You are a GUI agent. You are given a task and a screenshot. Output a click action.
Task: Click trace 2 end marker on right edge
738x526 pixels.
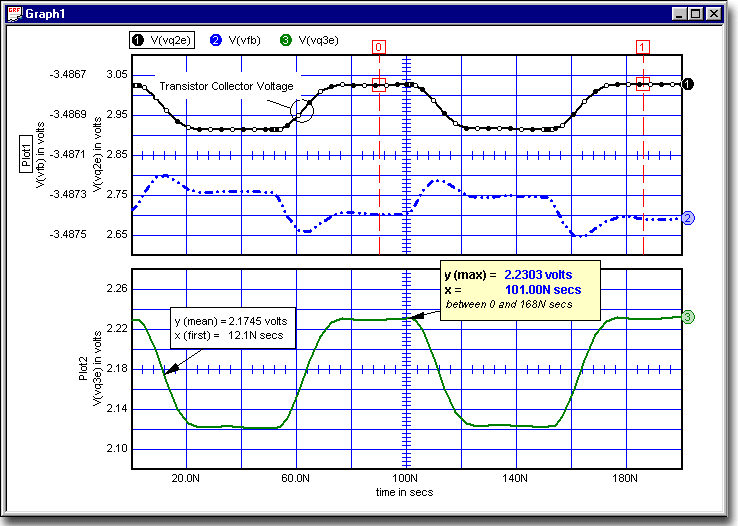point(688,218)
